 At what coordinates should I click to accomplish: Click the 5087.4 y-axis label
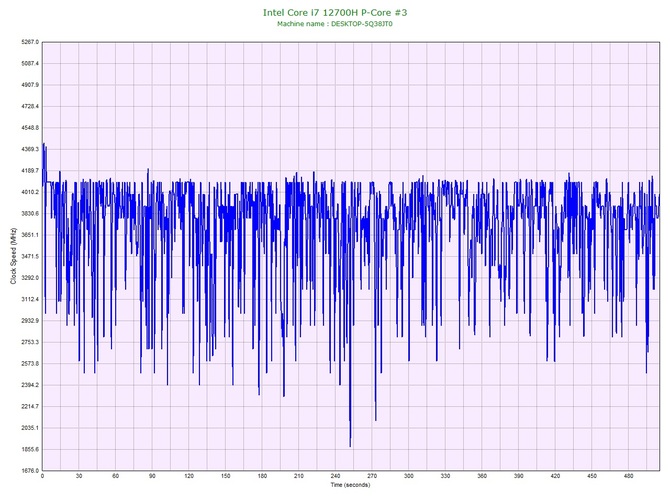pyautogui.click(x=30, y=63)
